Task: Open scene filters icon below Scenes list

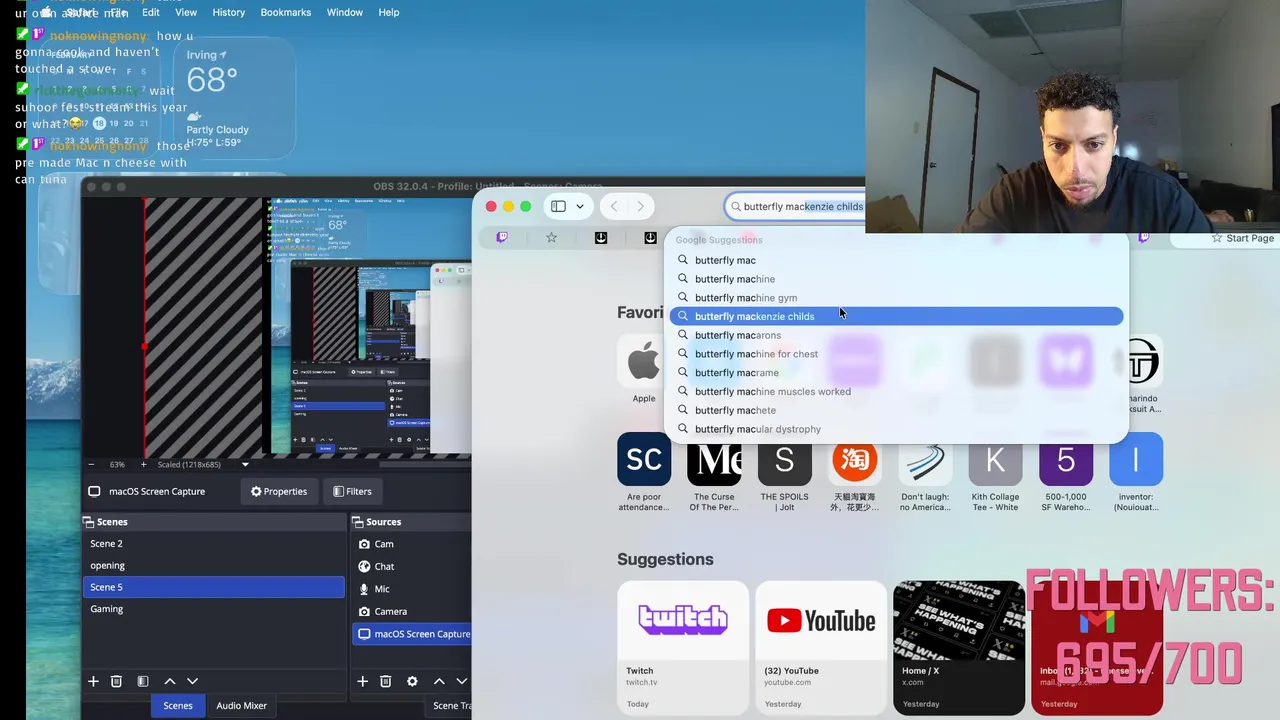Action: click(x=143, y=681)
